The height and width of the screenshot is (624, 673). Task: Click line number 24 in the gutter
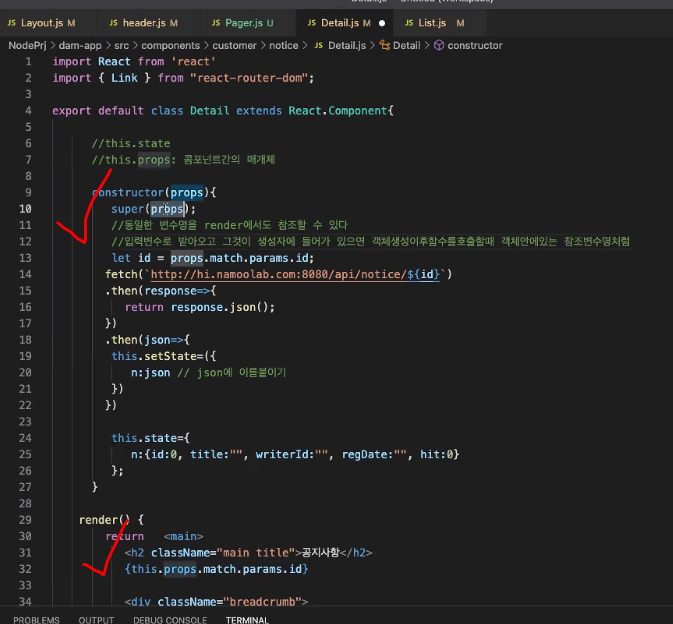[25, 438]
